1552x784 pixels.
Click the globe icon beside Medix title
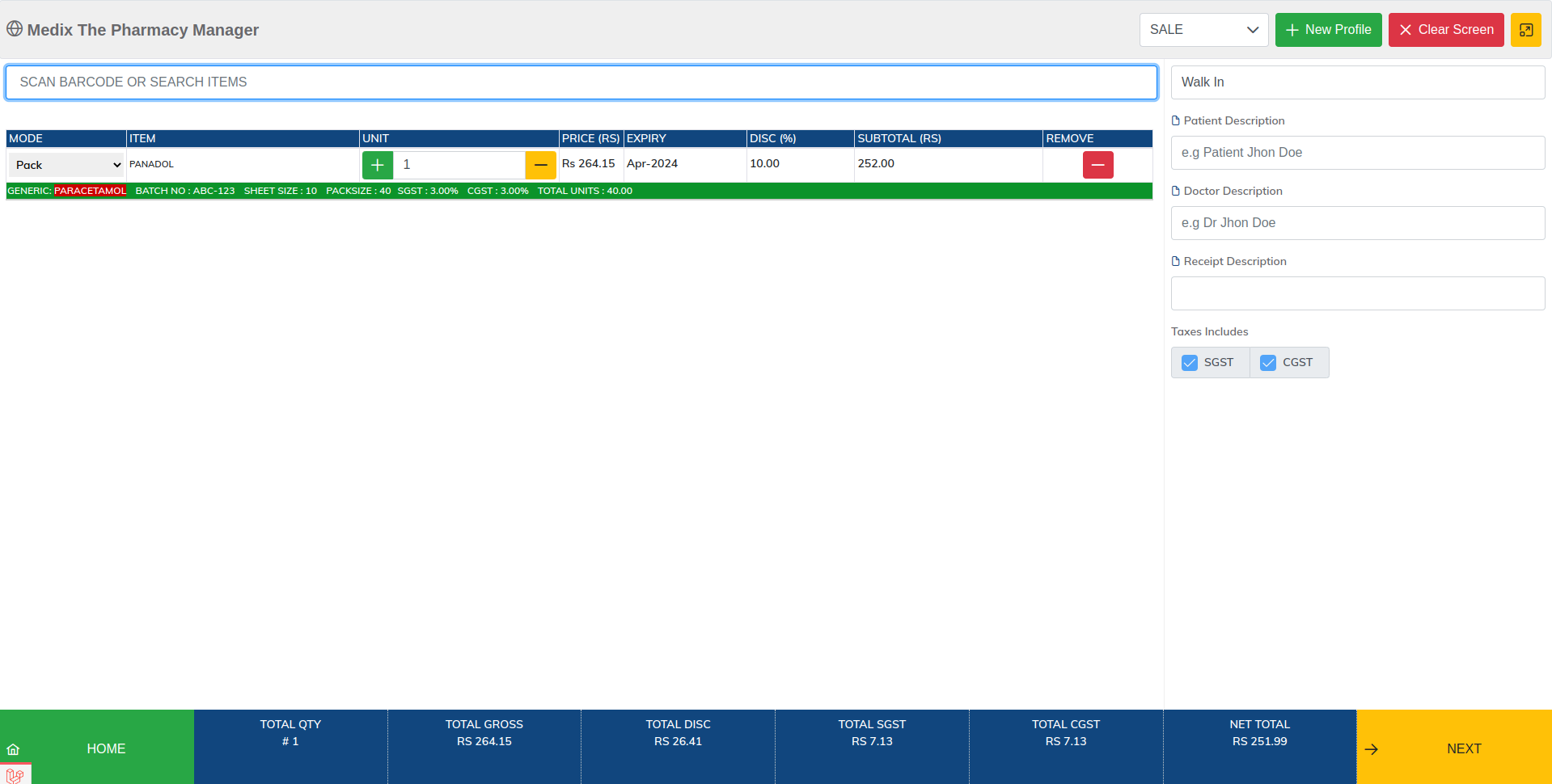coord(15,29)
